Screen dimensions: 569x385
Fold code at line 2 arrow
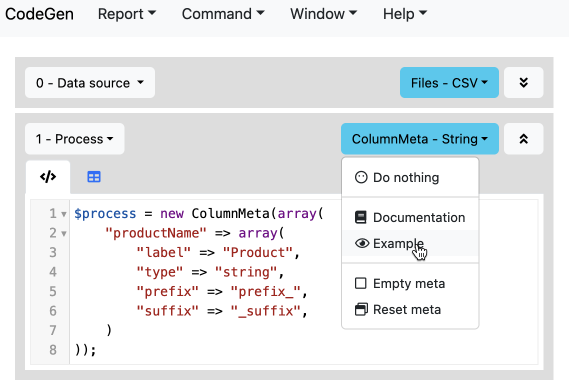coord(64,234)
